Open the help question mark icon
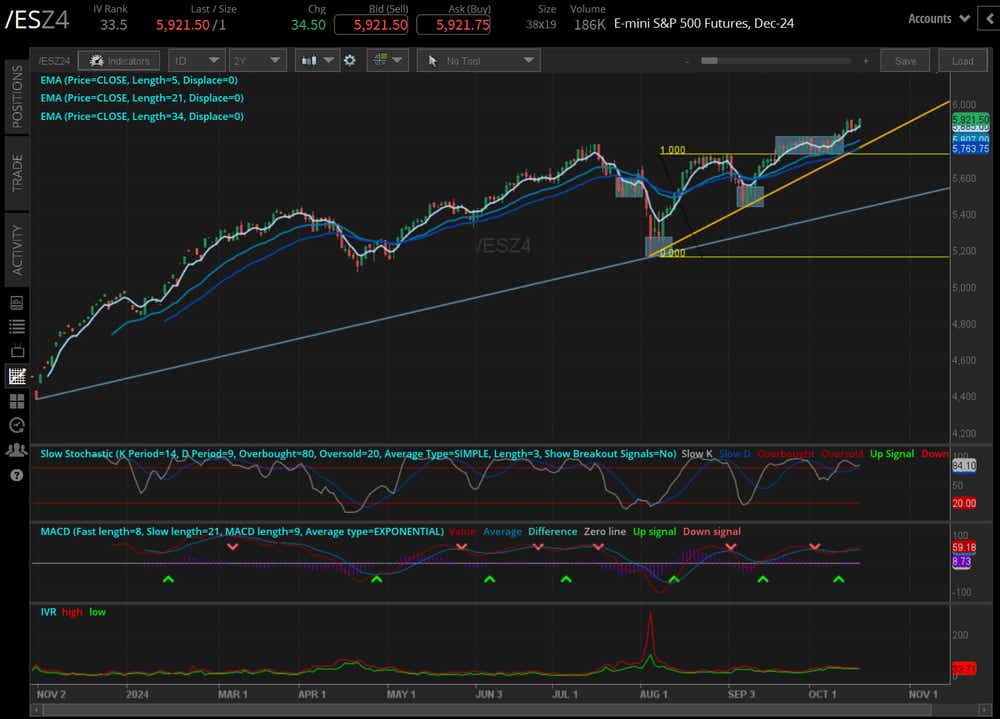This screenshot has width=1000, height=719. 17,475
